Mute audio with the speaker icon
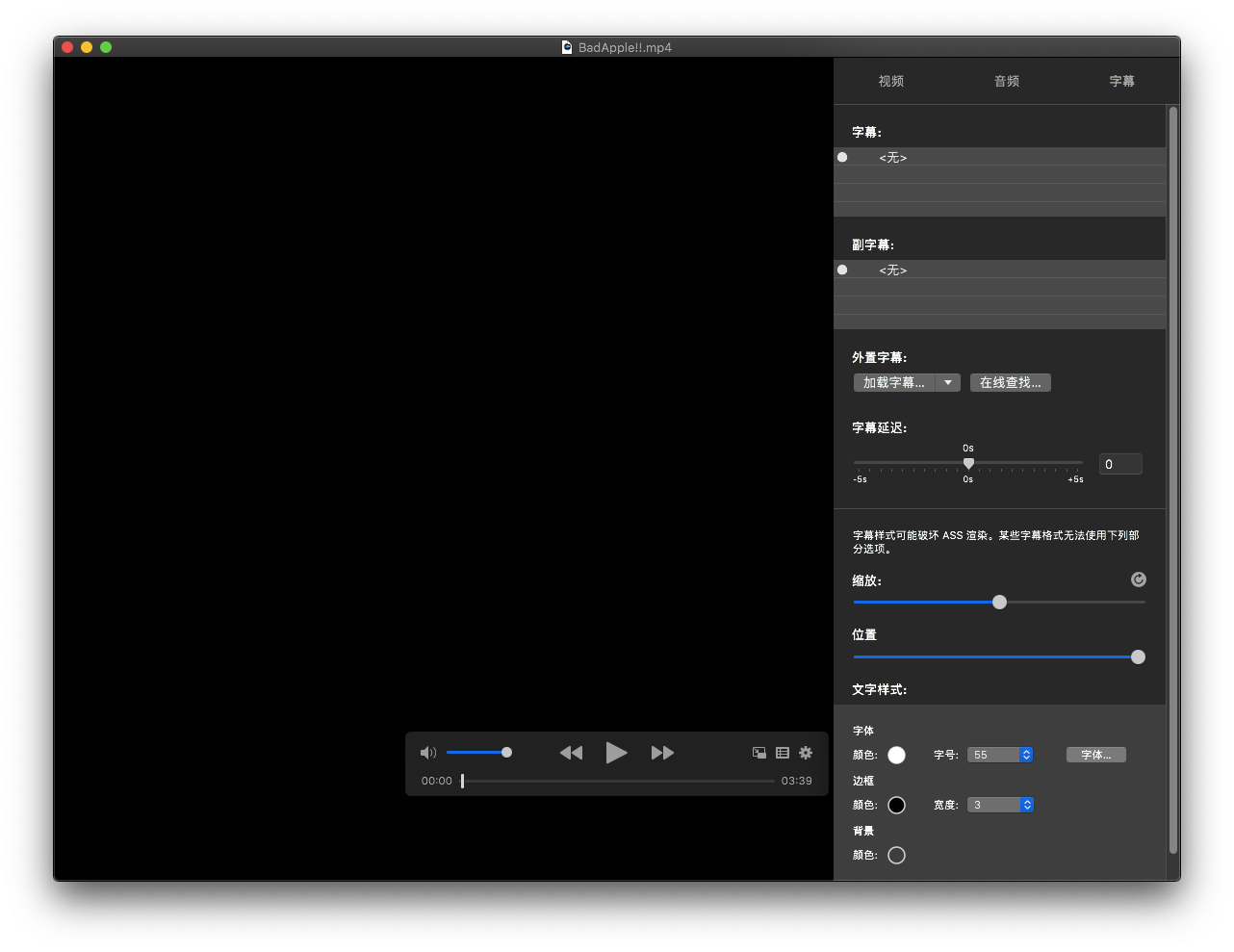Image resolution: width=1234 pixels, height=952 pixels. 428,753
